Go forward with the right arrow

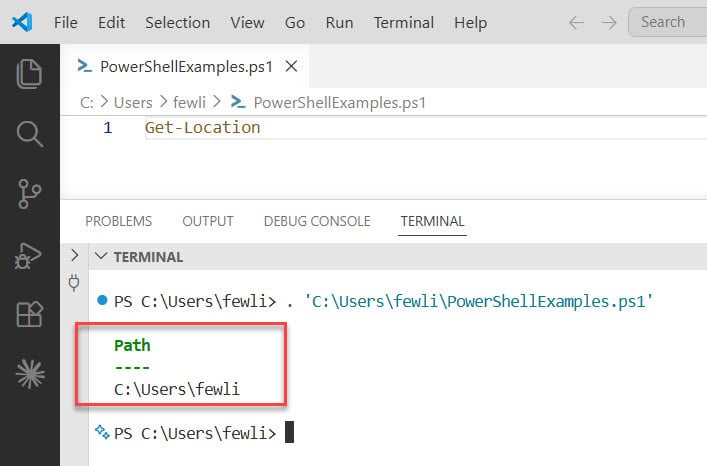[609, 22]
